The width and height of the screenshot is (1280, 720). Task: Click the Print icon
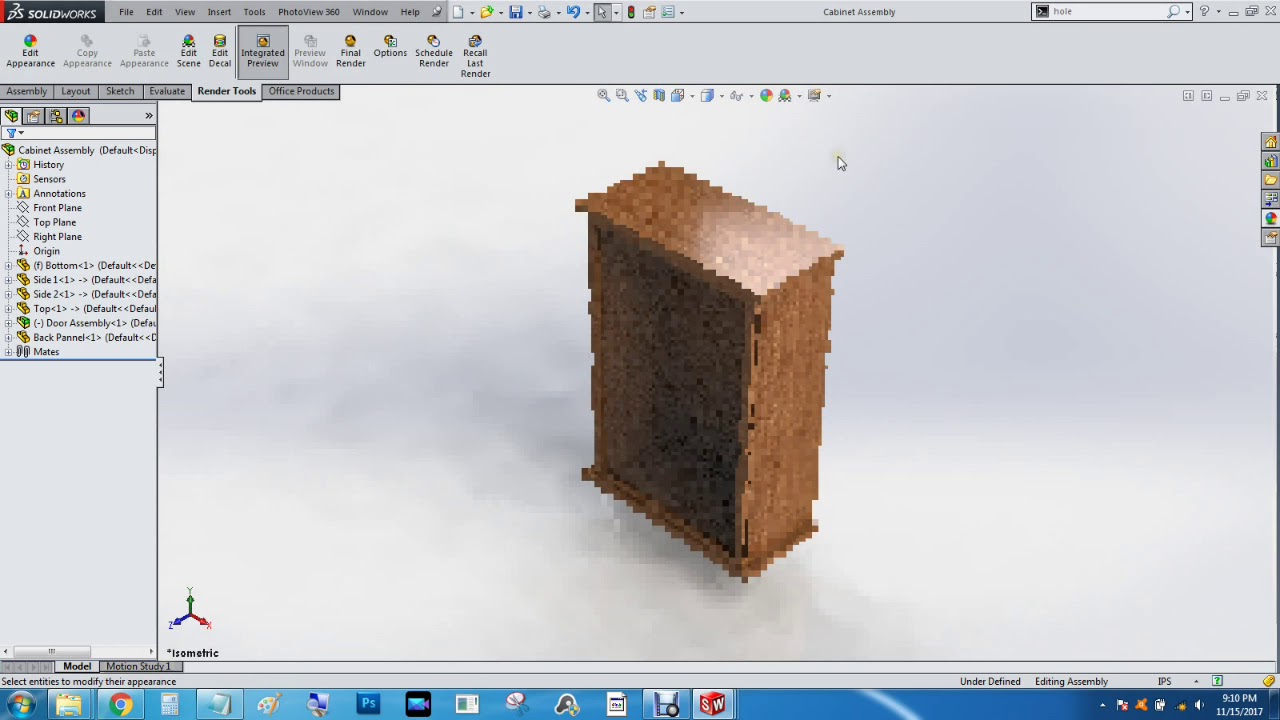pos(543,12)
